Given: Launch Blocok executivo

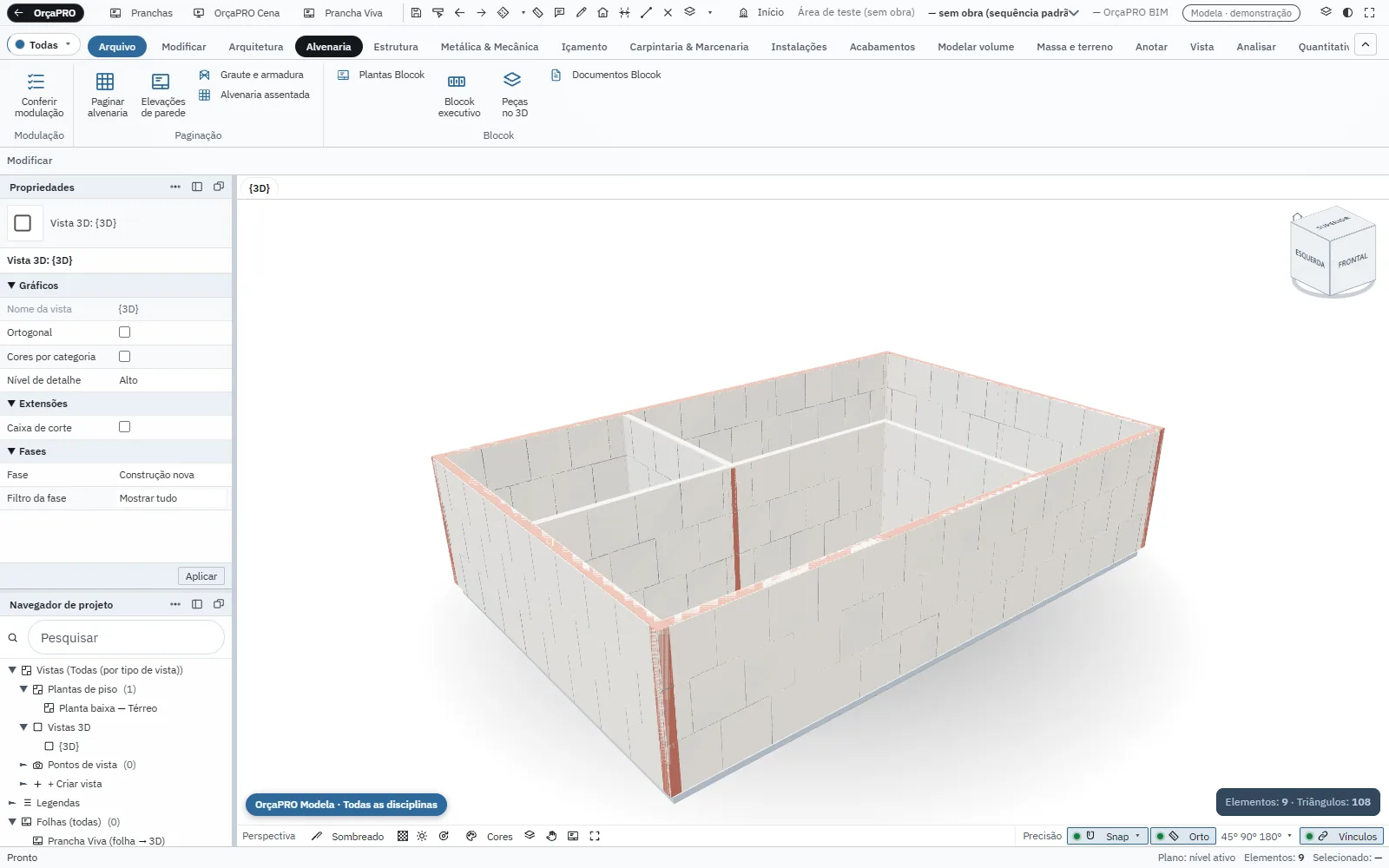Looking at the screenshot, I should (458, 95).
